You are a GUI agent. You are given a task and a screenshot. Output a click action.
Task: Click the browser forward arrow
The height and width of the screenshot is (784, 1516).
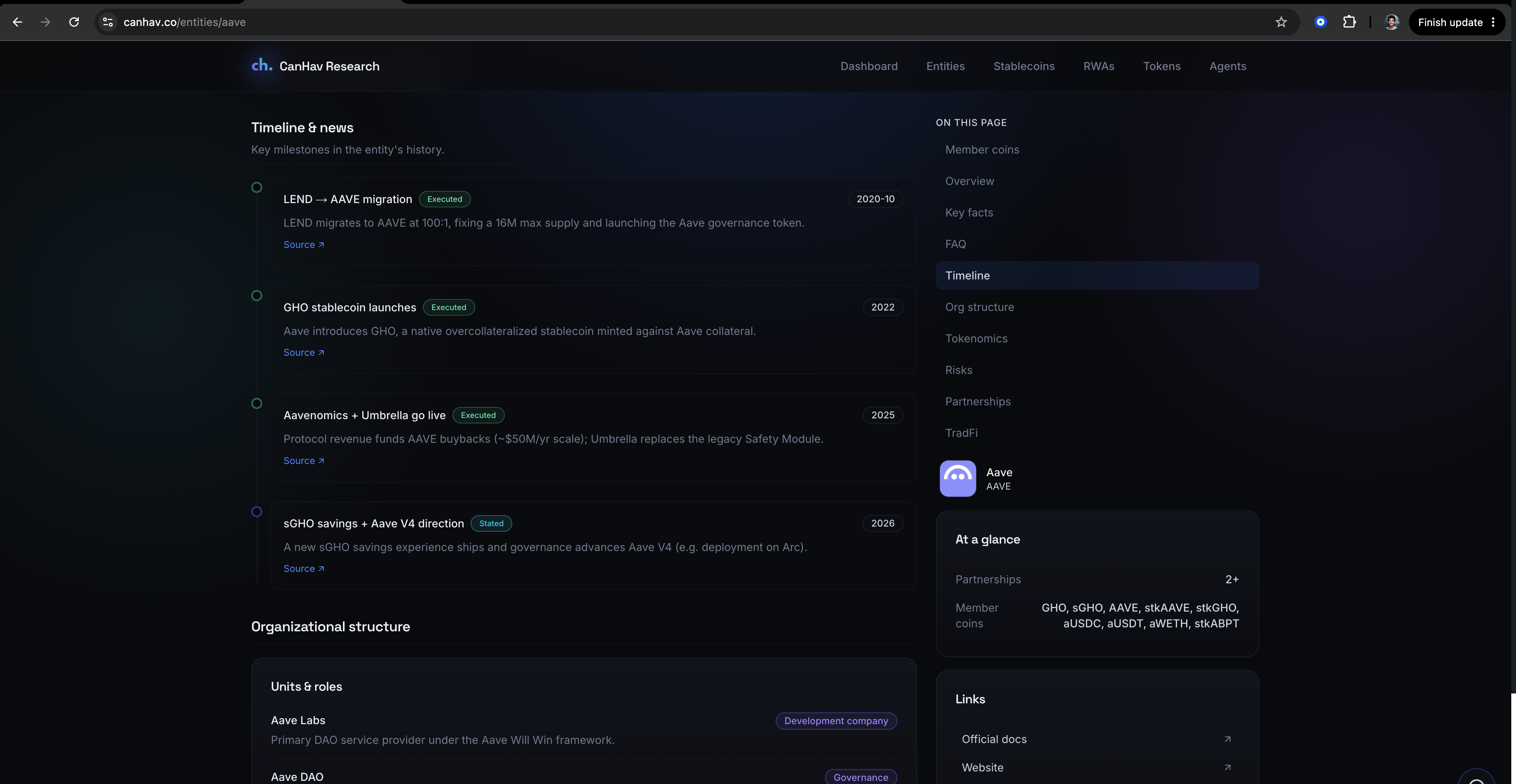point(45,22)
